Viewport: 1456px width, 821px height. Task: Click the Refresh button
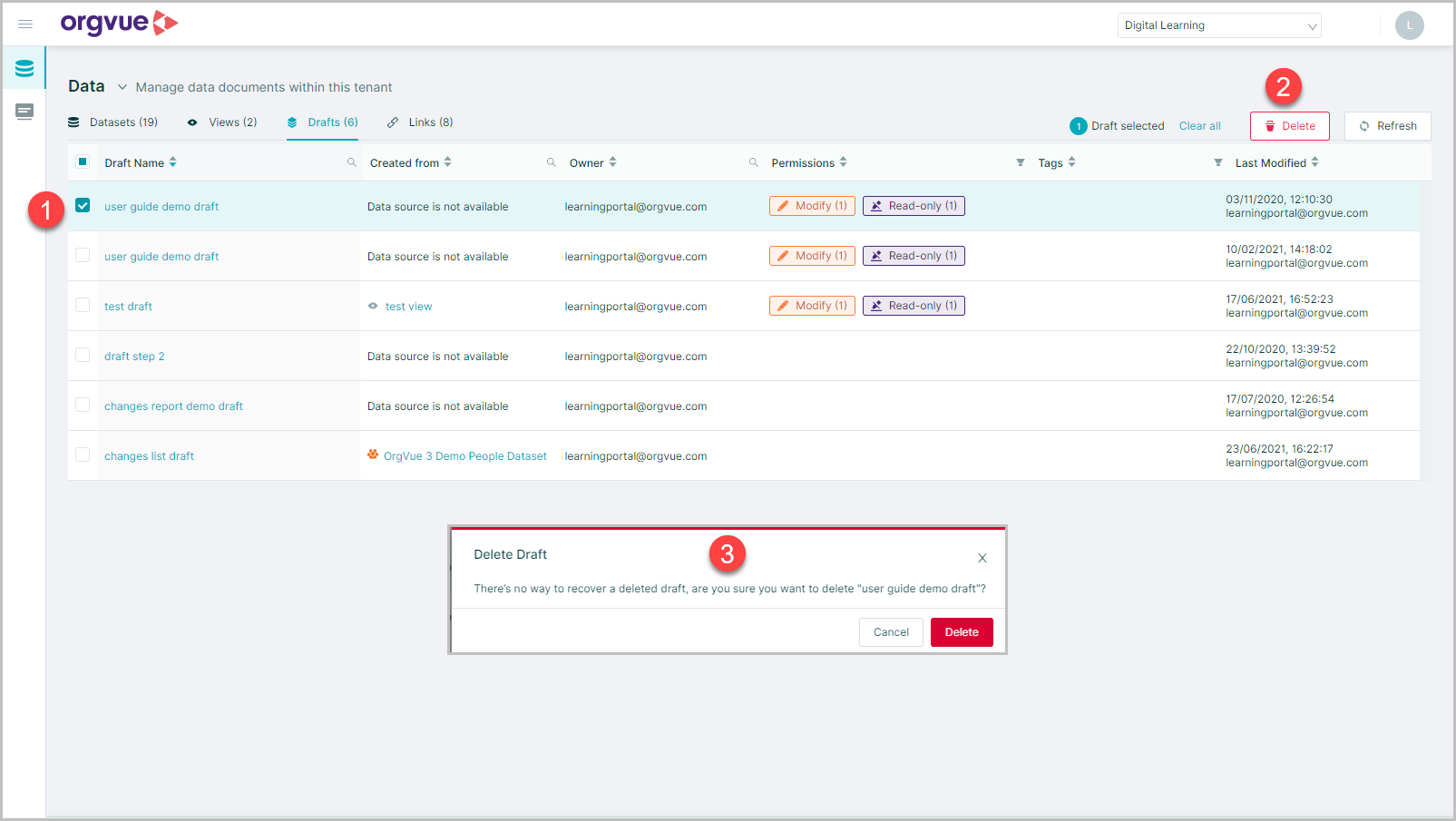pos(1387,126)
